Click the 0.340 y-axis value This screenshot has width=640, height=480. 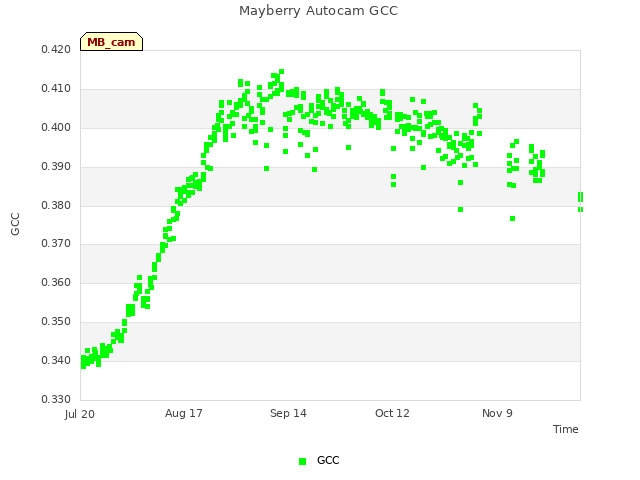56,360
